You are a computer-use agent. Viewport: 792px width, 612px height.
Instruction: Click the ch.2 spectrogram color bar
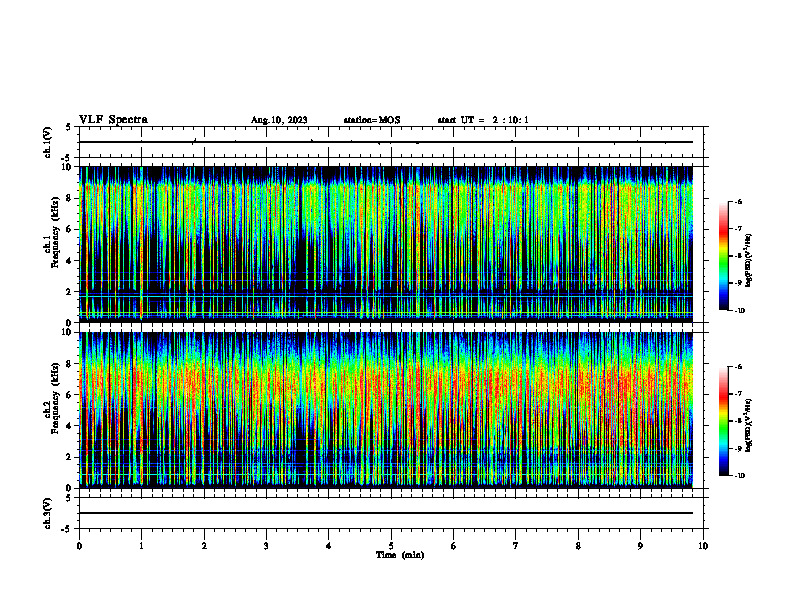coord(723,421)
